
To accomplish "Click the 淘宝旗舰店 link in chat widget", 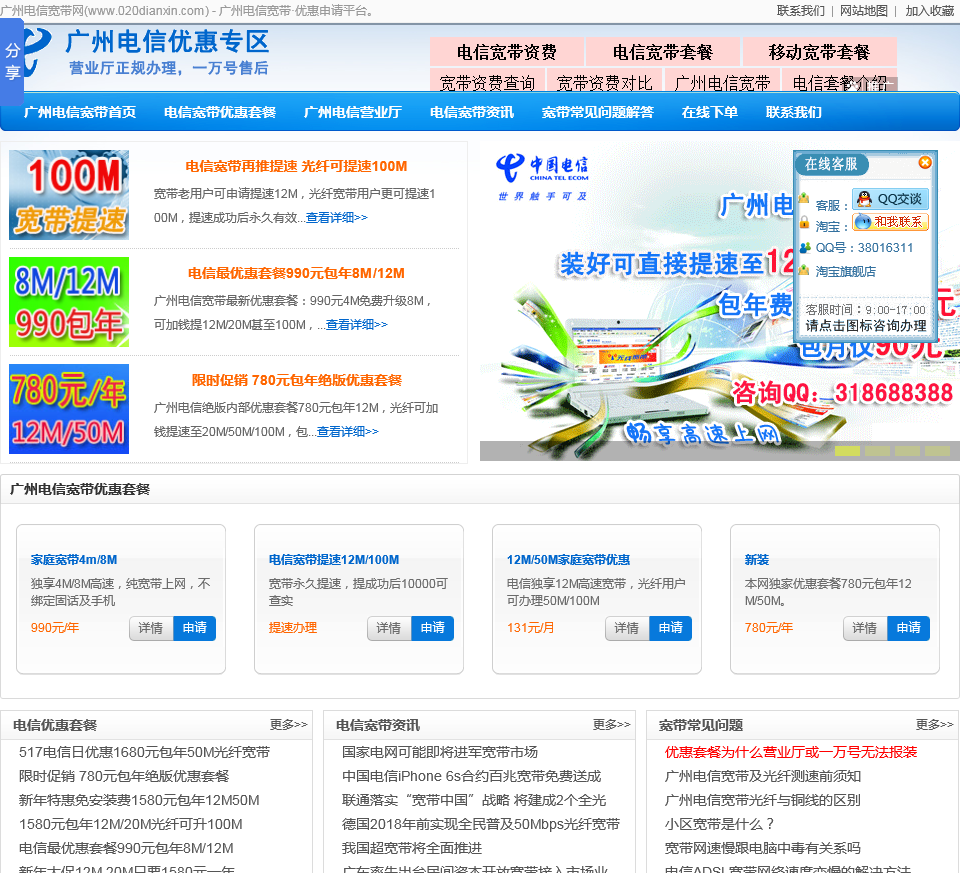I will pyautogui.click(x=845, y=271).
